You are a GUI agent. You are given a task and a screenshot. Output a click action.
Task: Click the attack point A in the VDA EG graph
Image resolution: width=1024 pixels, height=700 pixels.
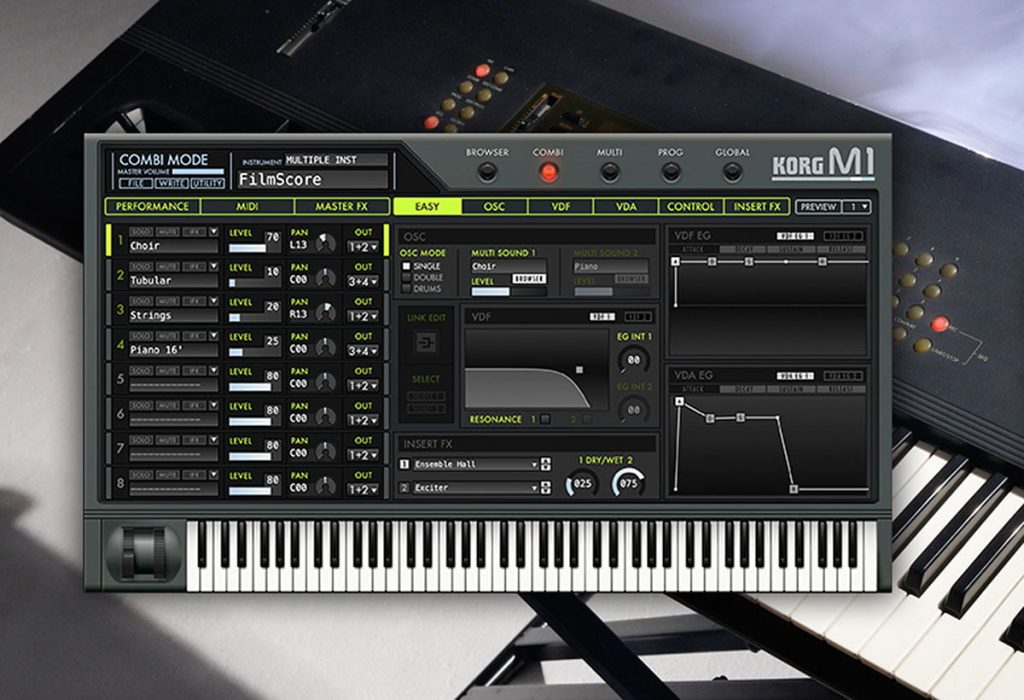tap(679, 401)
